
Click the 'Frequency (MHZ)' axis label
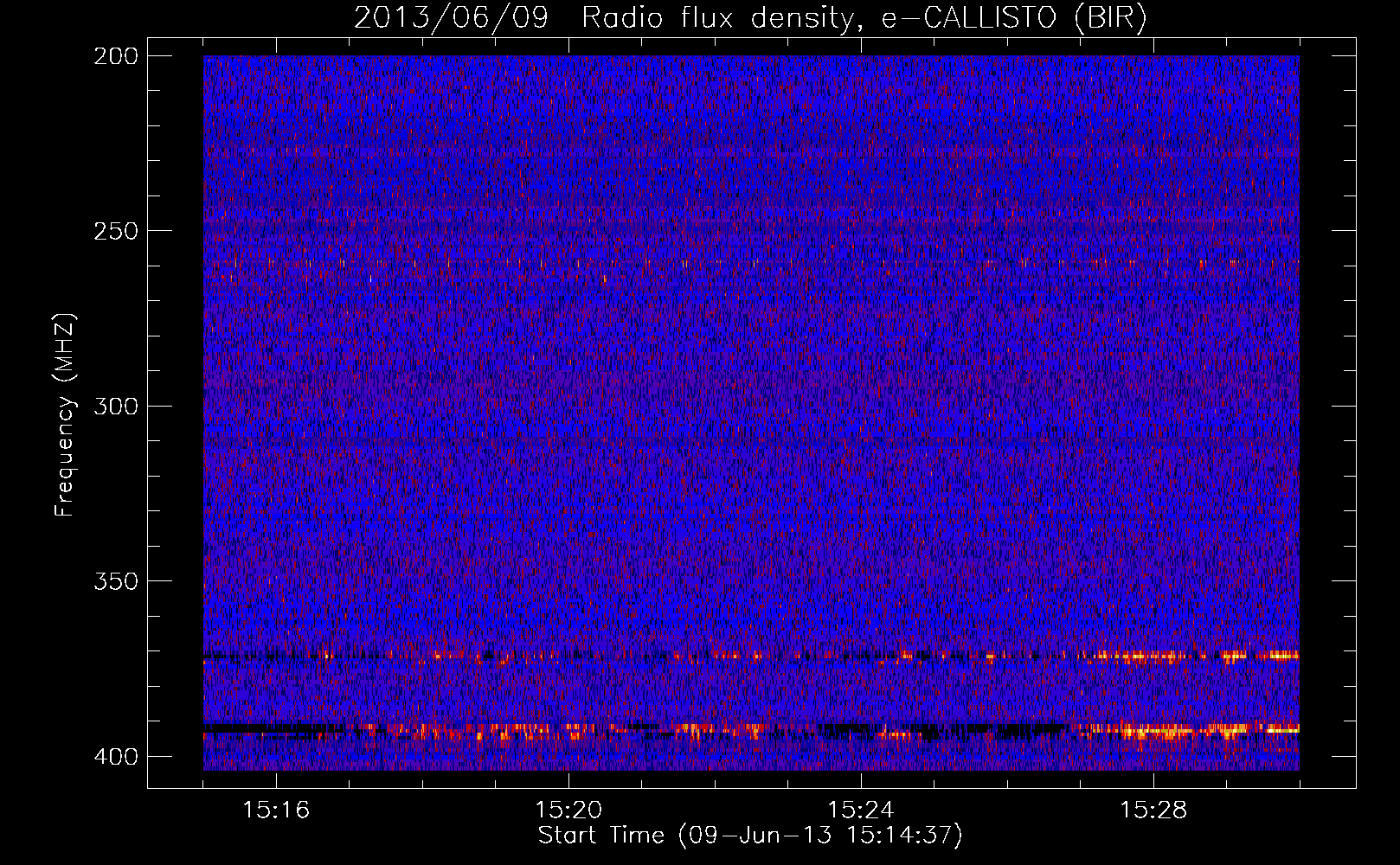point(65,415)
